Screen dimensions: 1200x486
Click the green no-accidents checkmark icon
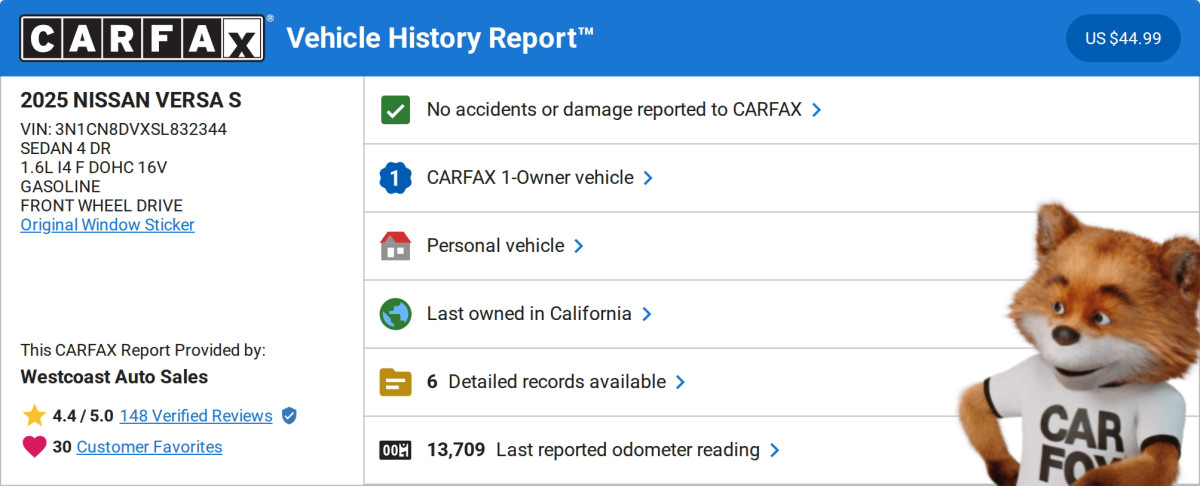[396, 110]
